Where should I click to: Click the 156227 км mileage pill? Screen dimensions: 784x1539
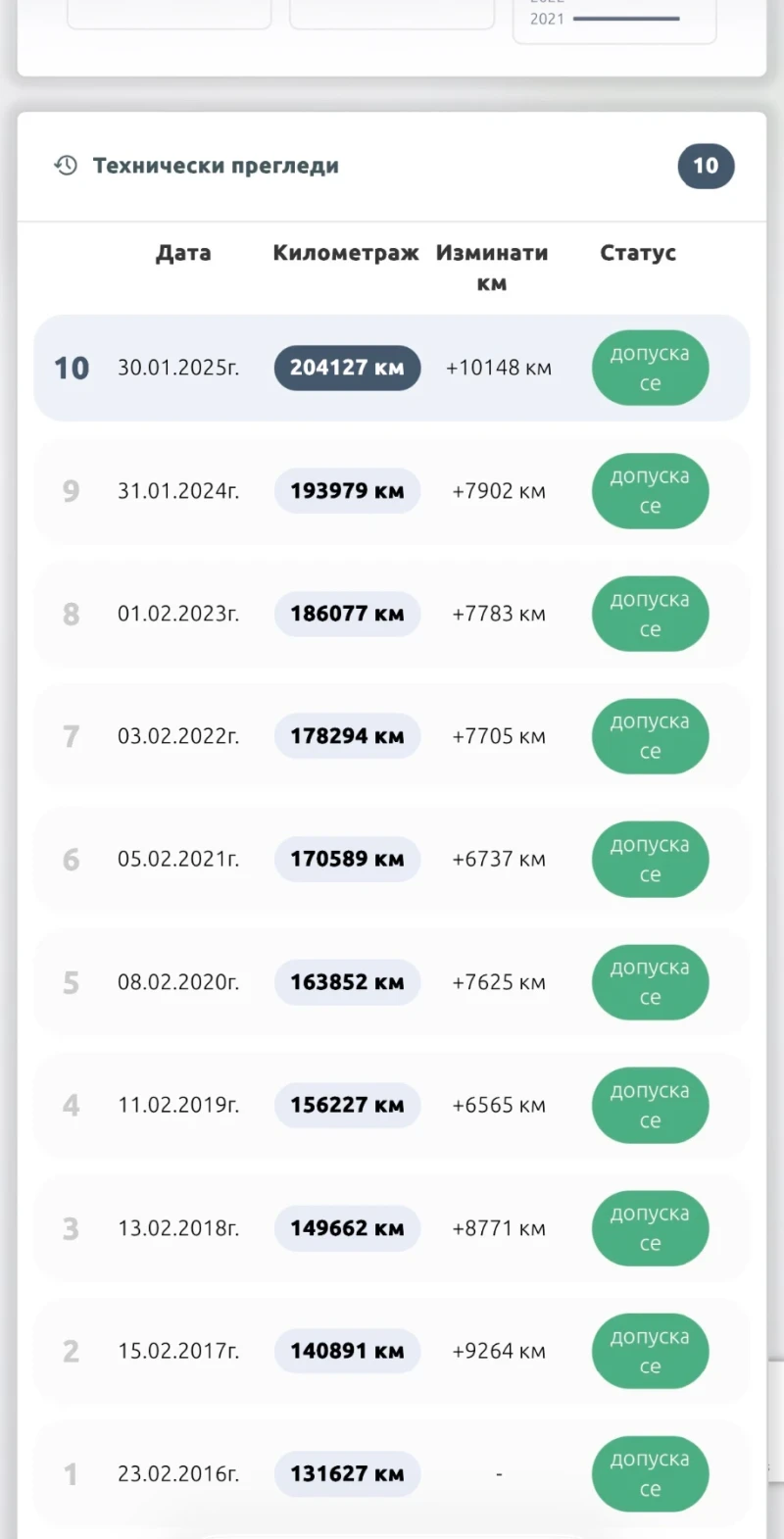tap(347, 1105)
